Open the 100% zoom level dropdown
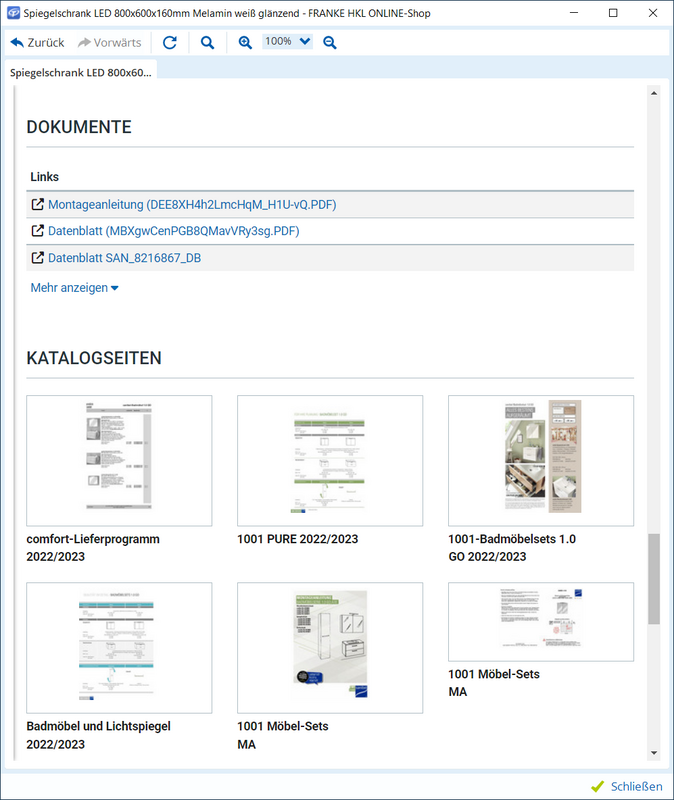The width and height of the screenshot is (674, 800). (x=287, y=42)
